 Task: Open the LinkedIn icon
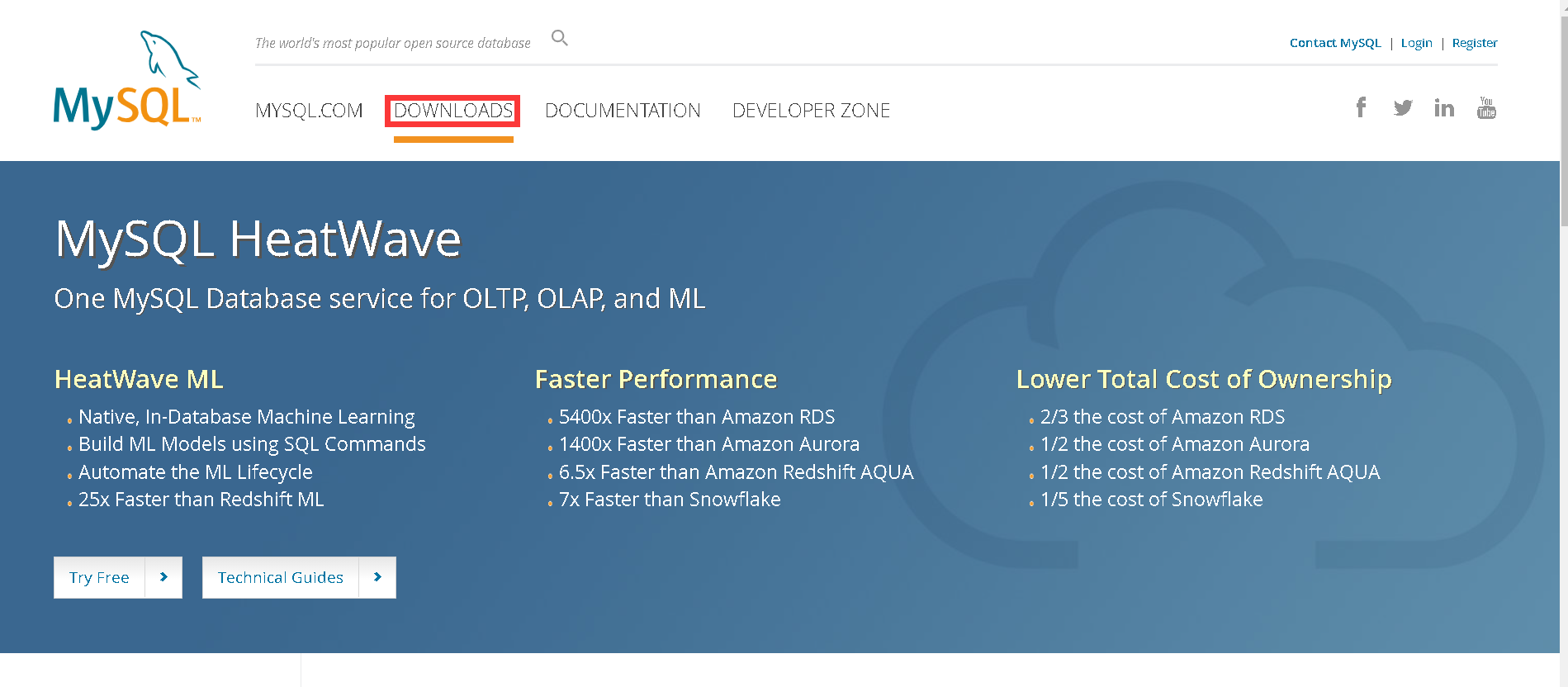coord(1443,108)
